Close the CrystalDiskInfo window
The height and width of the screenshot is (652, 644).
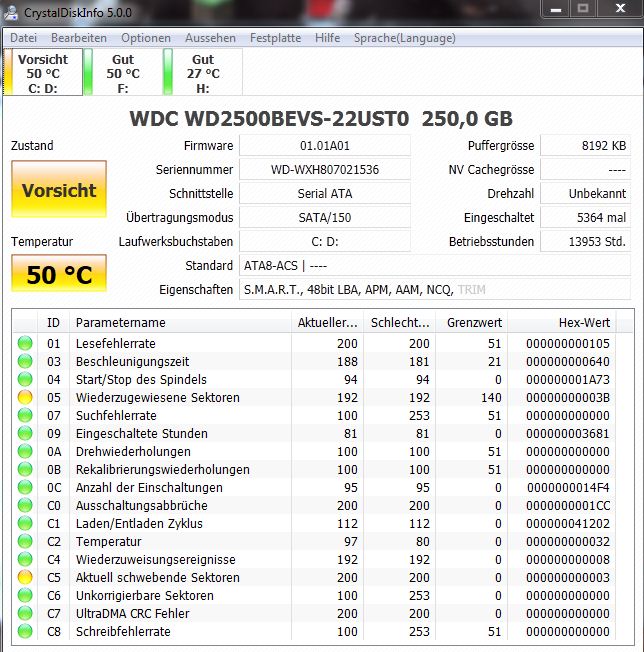click(621, 9)
